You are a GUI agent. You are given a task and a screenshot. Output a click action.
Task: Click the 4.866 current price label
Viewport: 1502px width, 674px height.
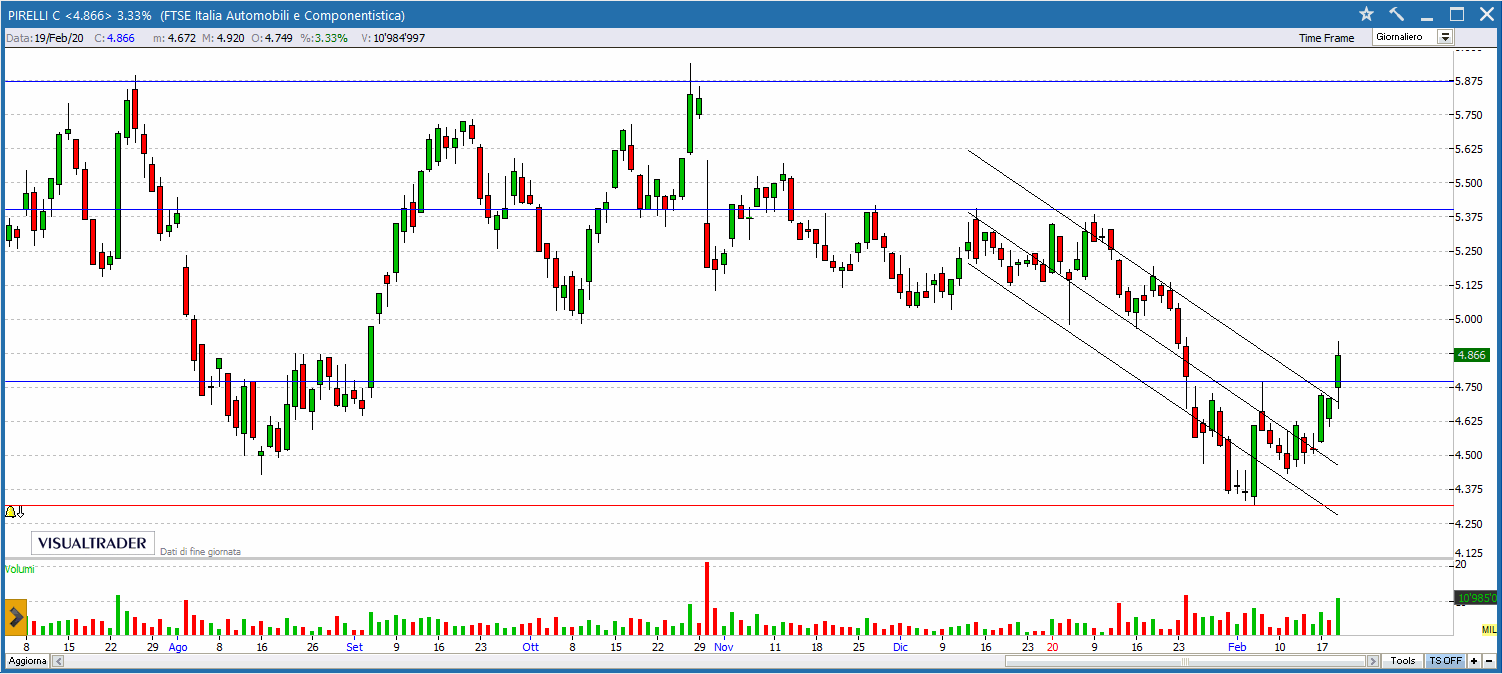pos(1473,355)
